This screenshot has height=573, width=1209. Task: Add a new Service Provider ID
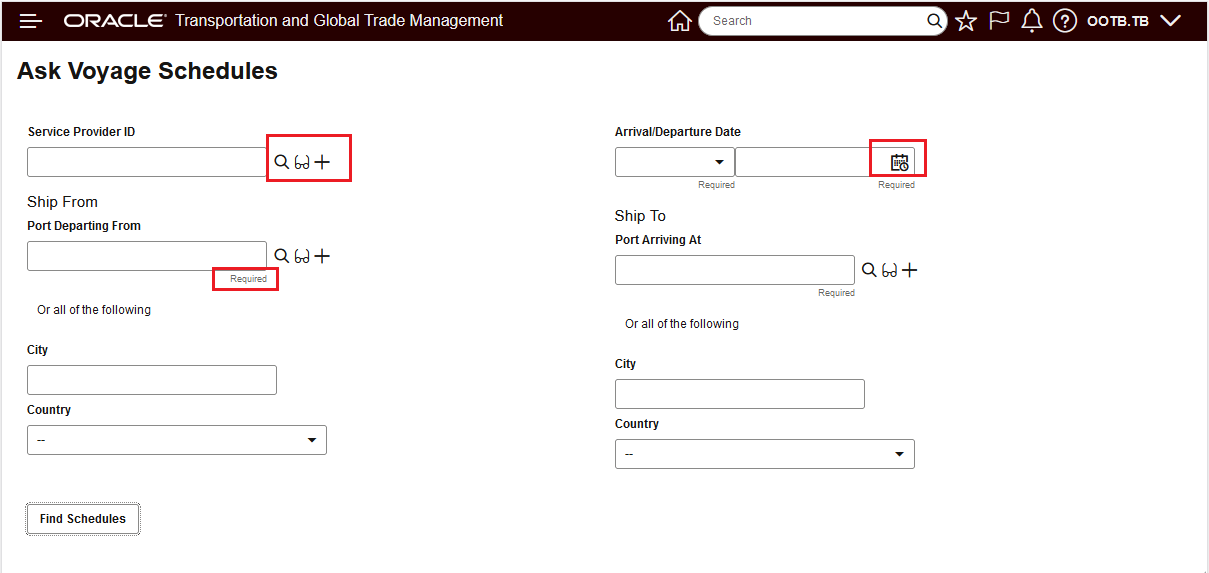(x=322, y=162)
